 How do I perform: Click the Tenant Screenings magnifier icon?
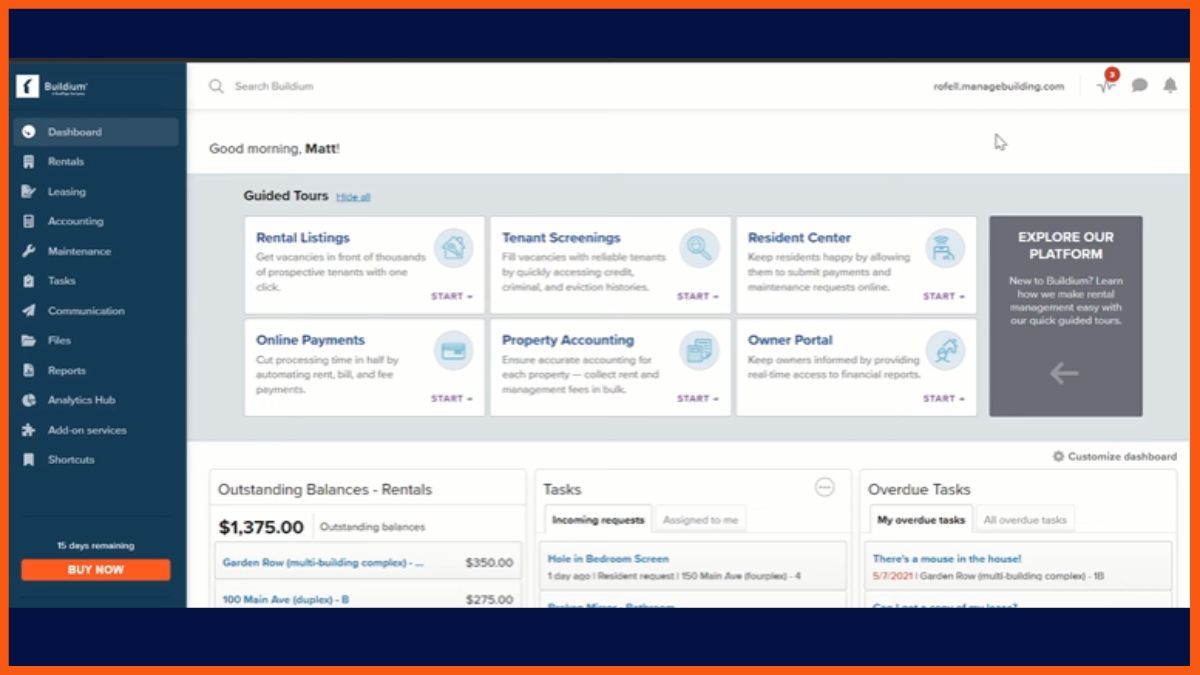pos(699,247)
